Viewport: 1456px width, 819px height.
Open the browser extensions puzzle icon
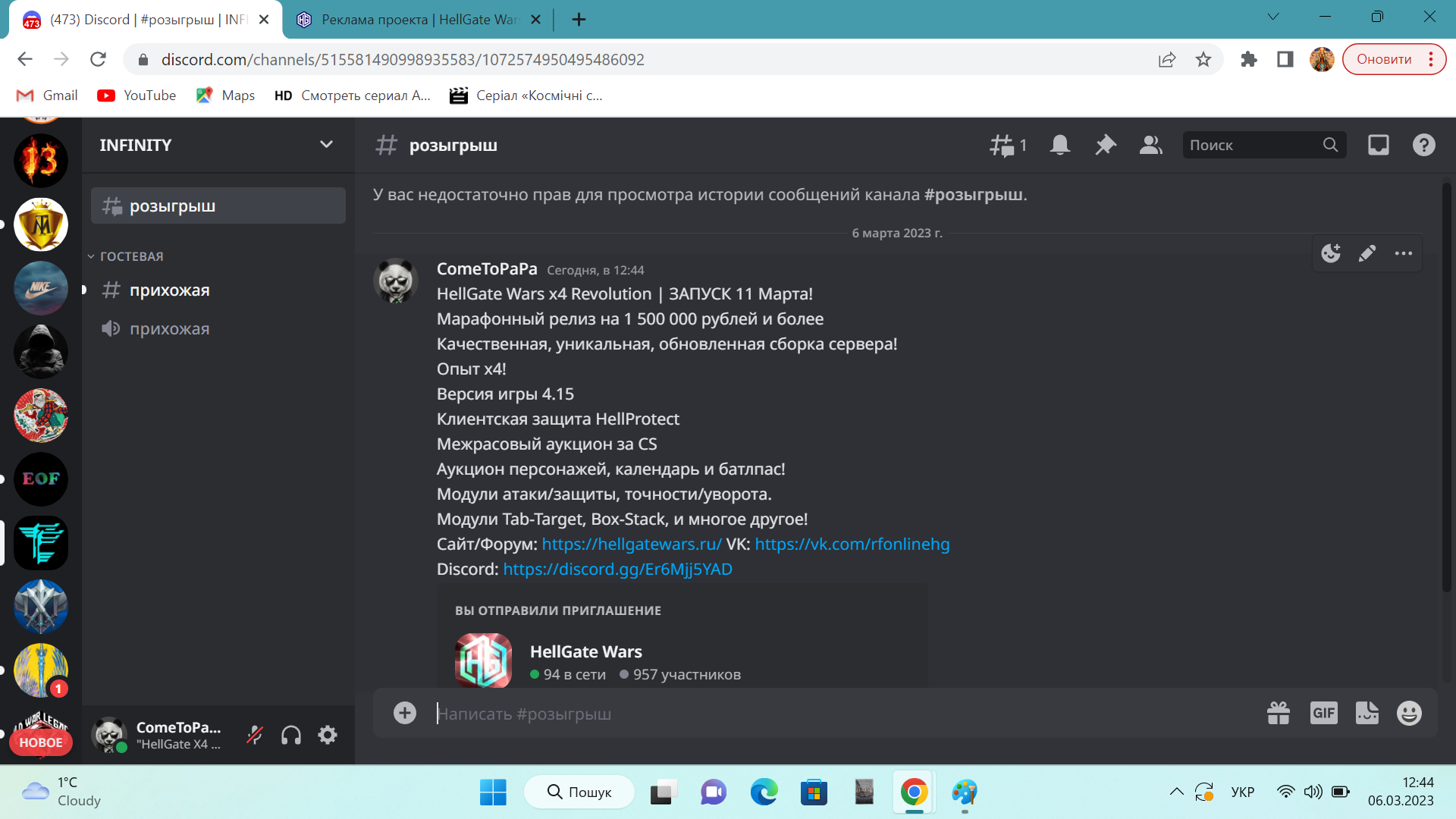click(x=1249, y=59)
